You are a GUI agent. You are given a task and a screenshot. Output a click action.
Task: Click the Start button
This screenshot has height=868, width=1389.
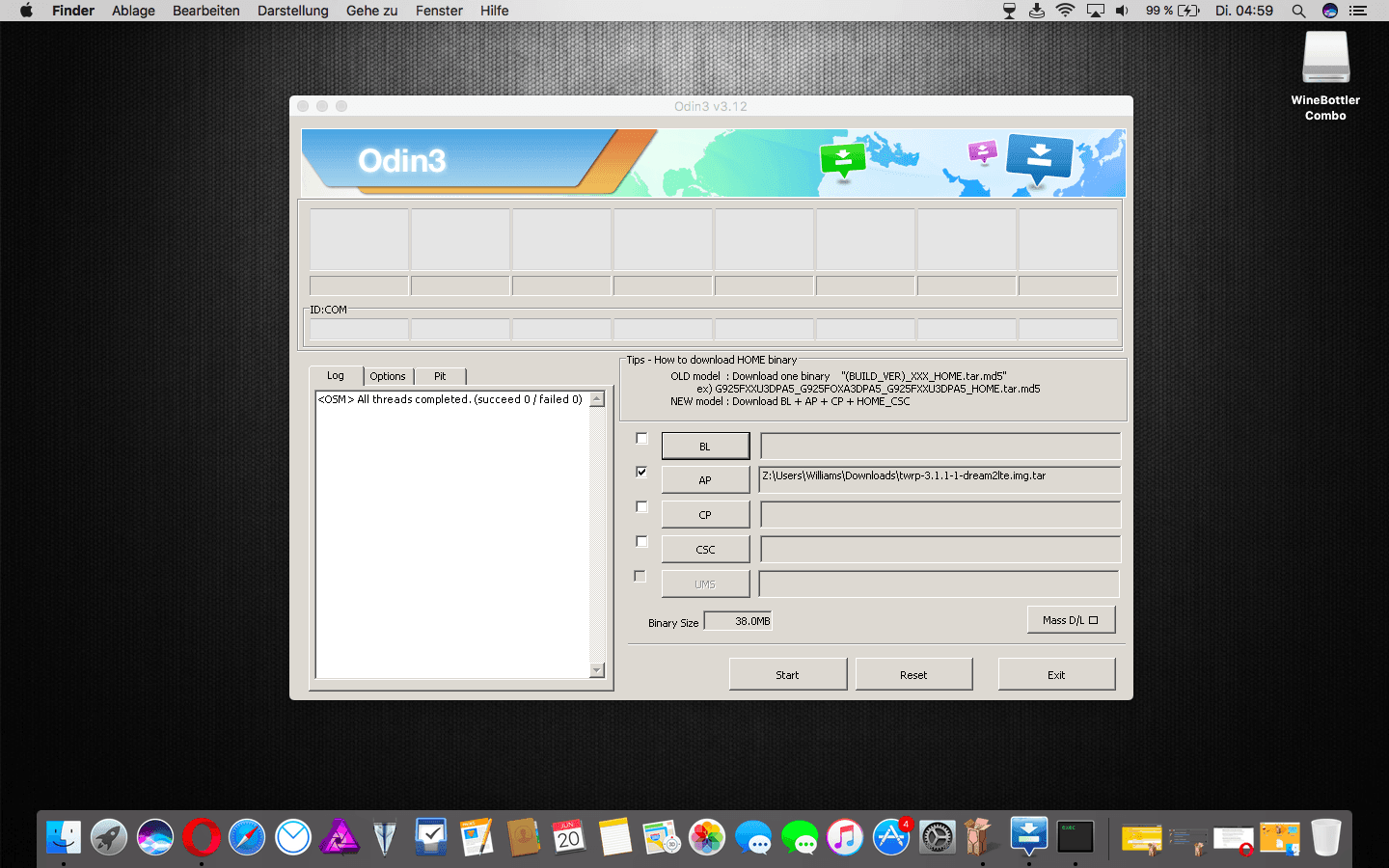point(788,675)
